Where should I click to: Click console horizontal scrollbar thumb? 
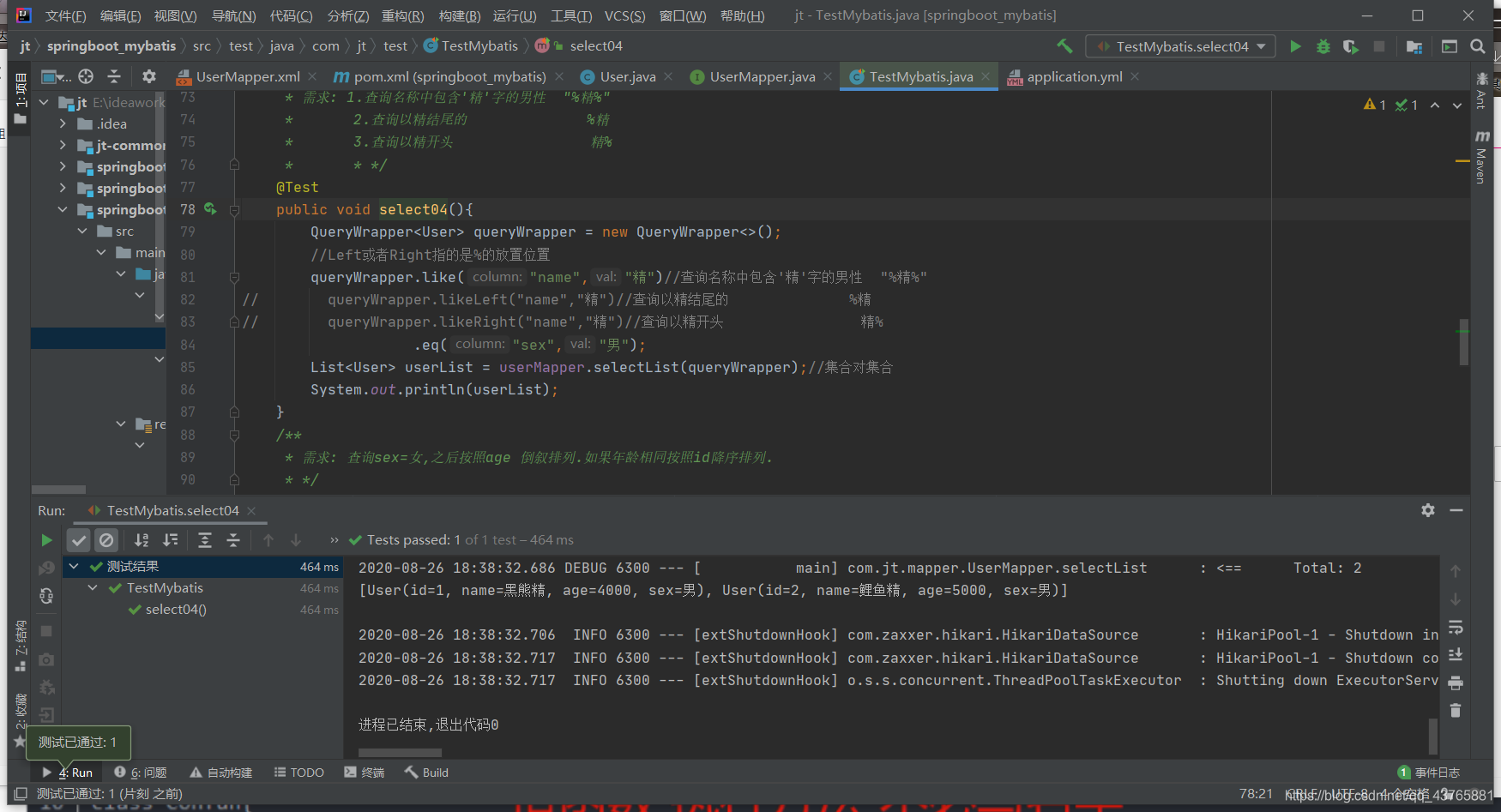point(400,753)
